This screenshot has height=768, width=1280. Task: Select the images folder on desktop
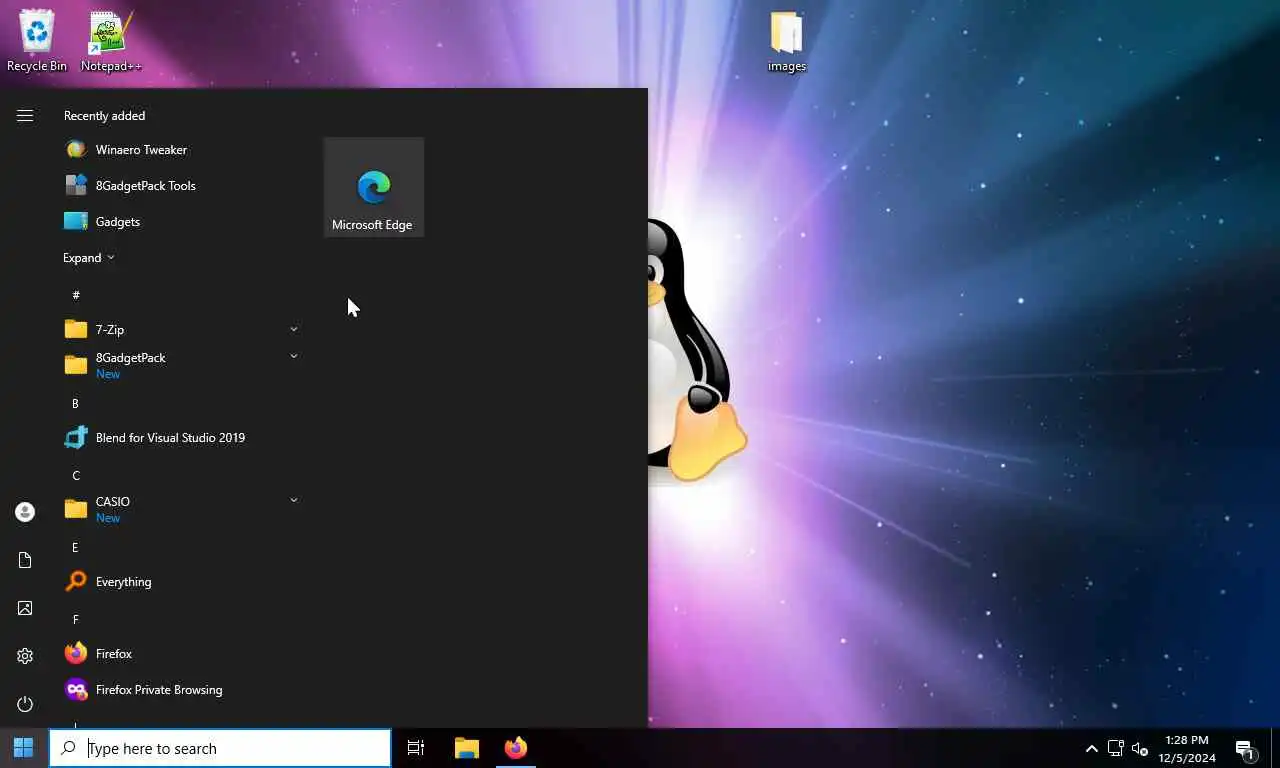[x=787, y=42]
